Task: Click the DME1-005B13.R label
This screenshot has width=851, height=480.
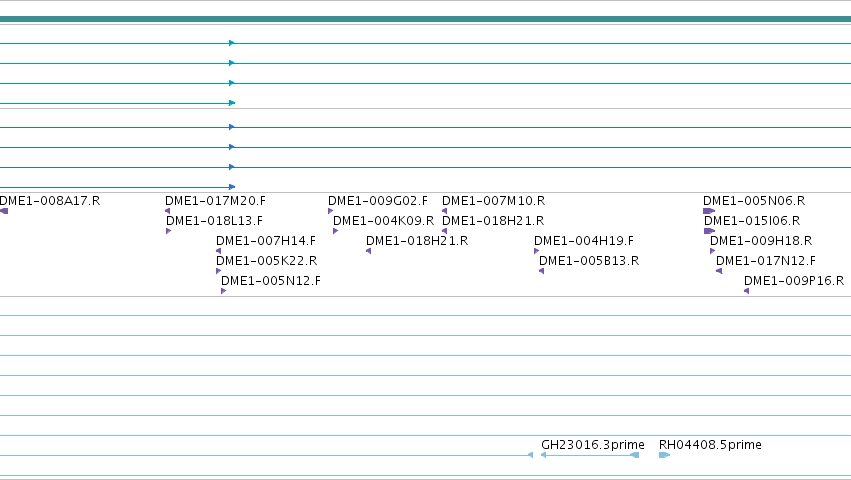Action: (x=589, y=261)
